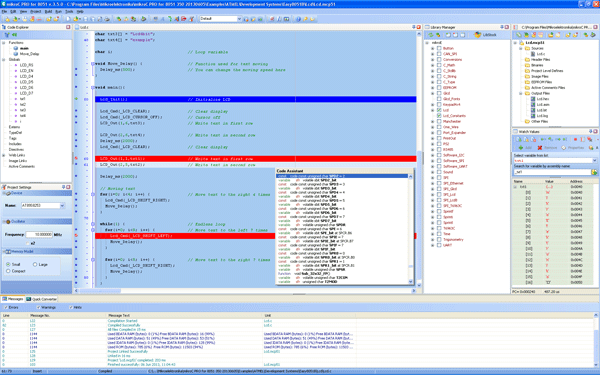Collapse the Output Files folder
Screen dimensions: 600x375
521,93
